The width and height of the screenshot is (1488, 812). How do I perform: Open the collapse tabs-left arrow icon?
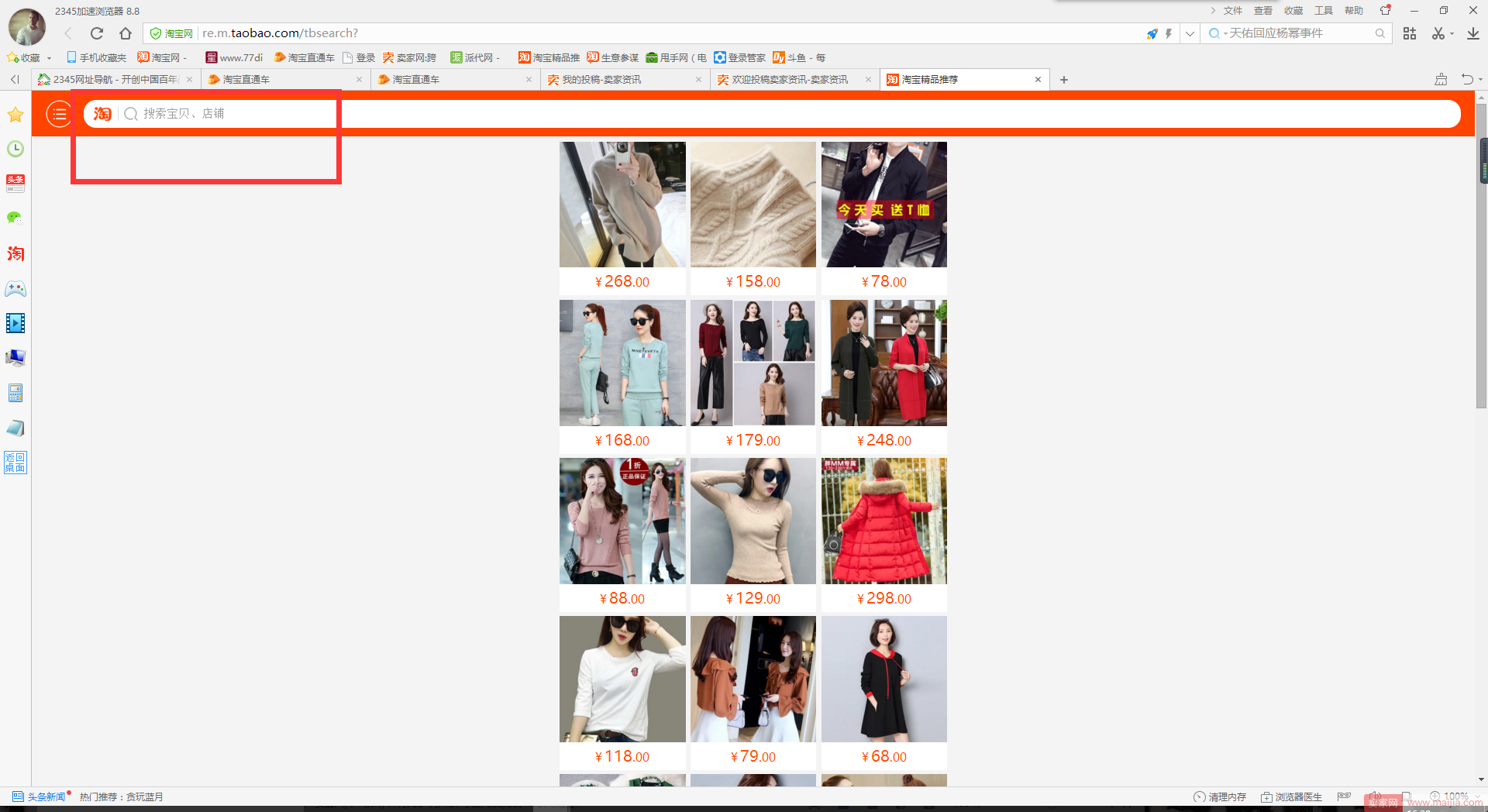point(15,79)
